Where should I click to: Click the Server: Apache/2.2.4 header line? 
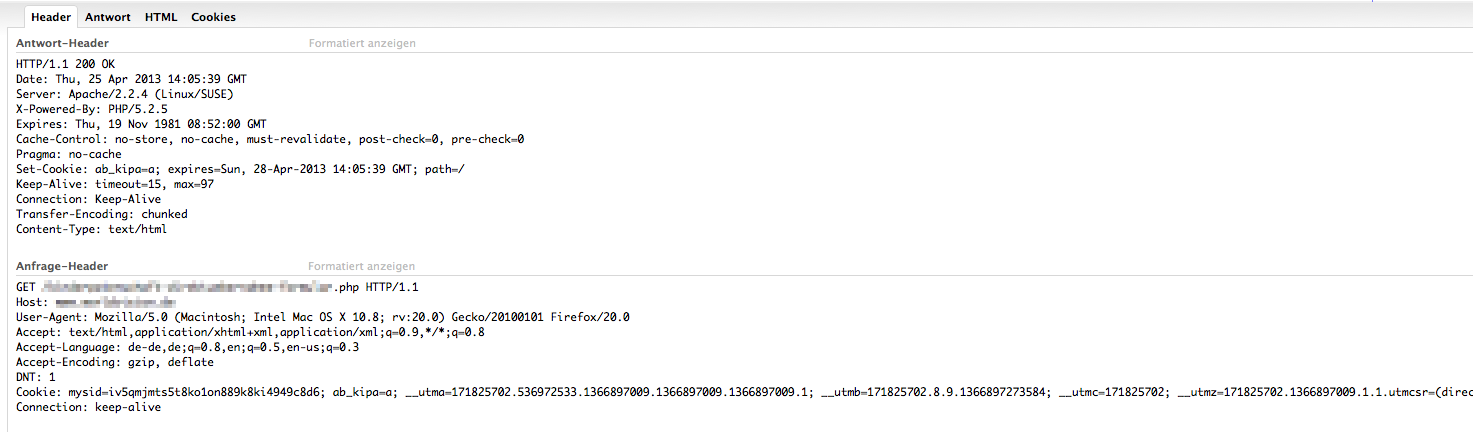point(124,94)
